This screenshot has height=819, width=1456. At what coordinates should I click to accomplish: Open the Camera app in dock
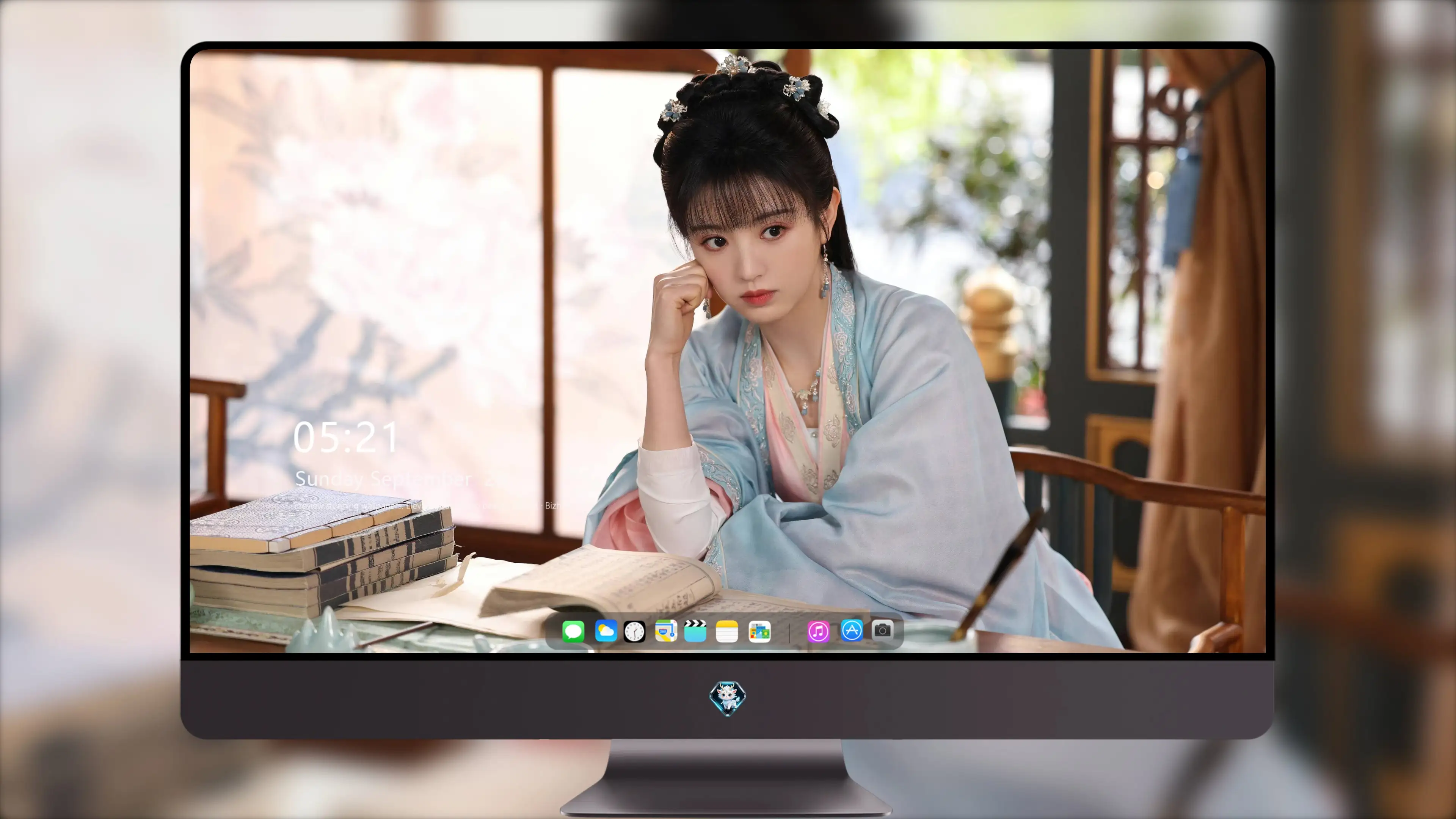882,630
